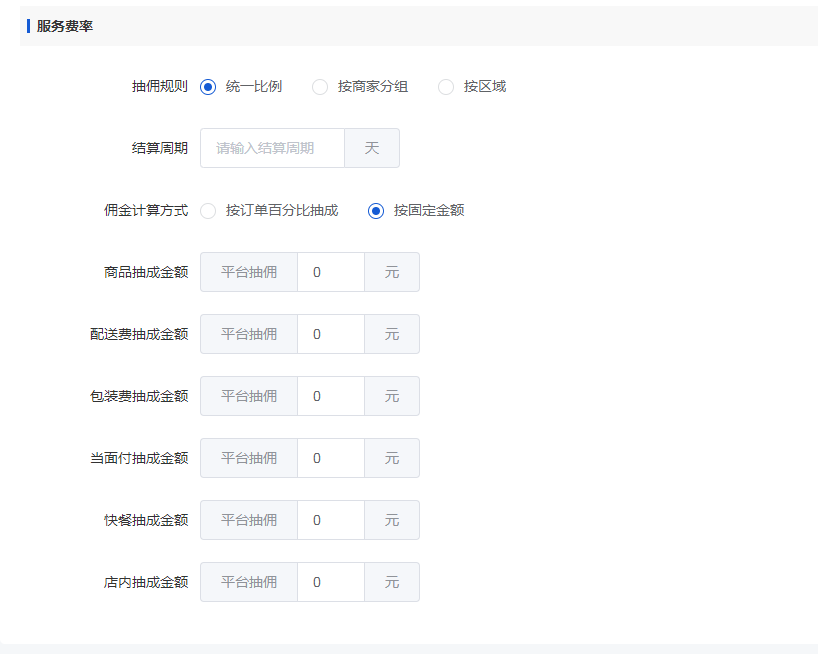Click 平台抽佣 prefix in 当面付抽成金额 row
This screenshot has height=654, width=818.
coord(249,458)
